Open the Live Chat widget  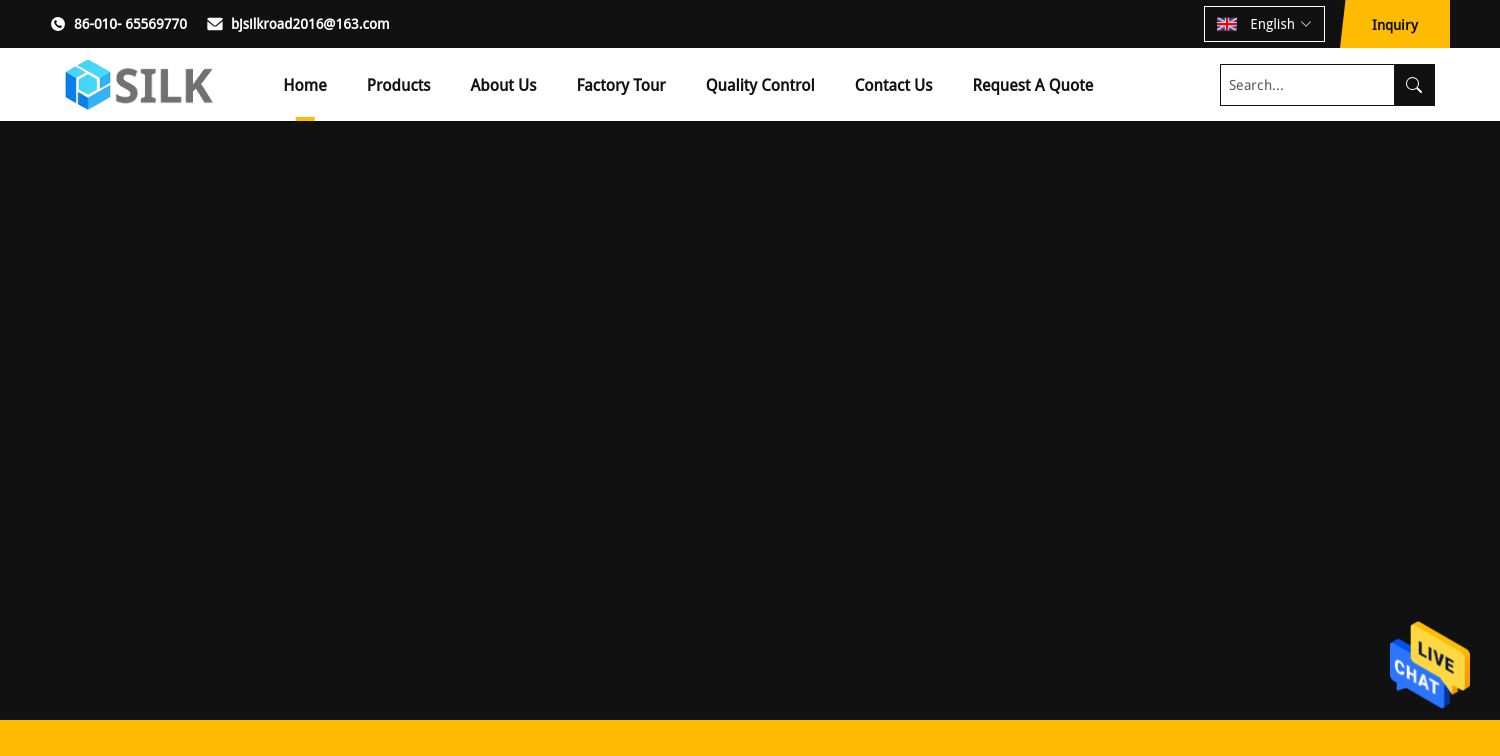click(1429, 665)
